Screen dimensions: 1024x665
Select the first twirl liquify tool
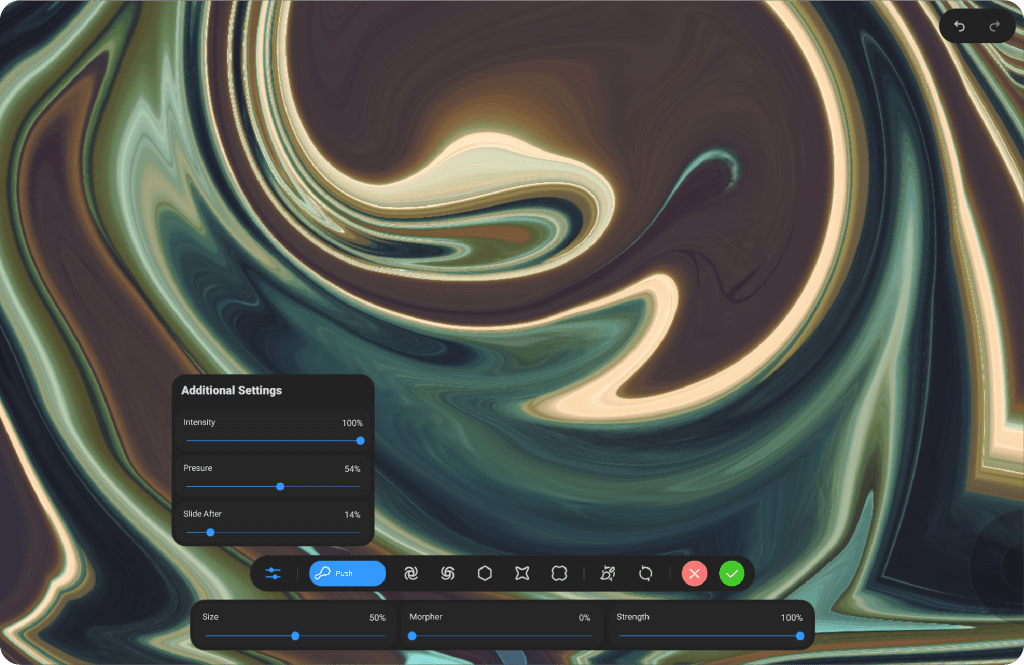(411, 573)
